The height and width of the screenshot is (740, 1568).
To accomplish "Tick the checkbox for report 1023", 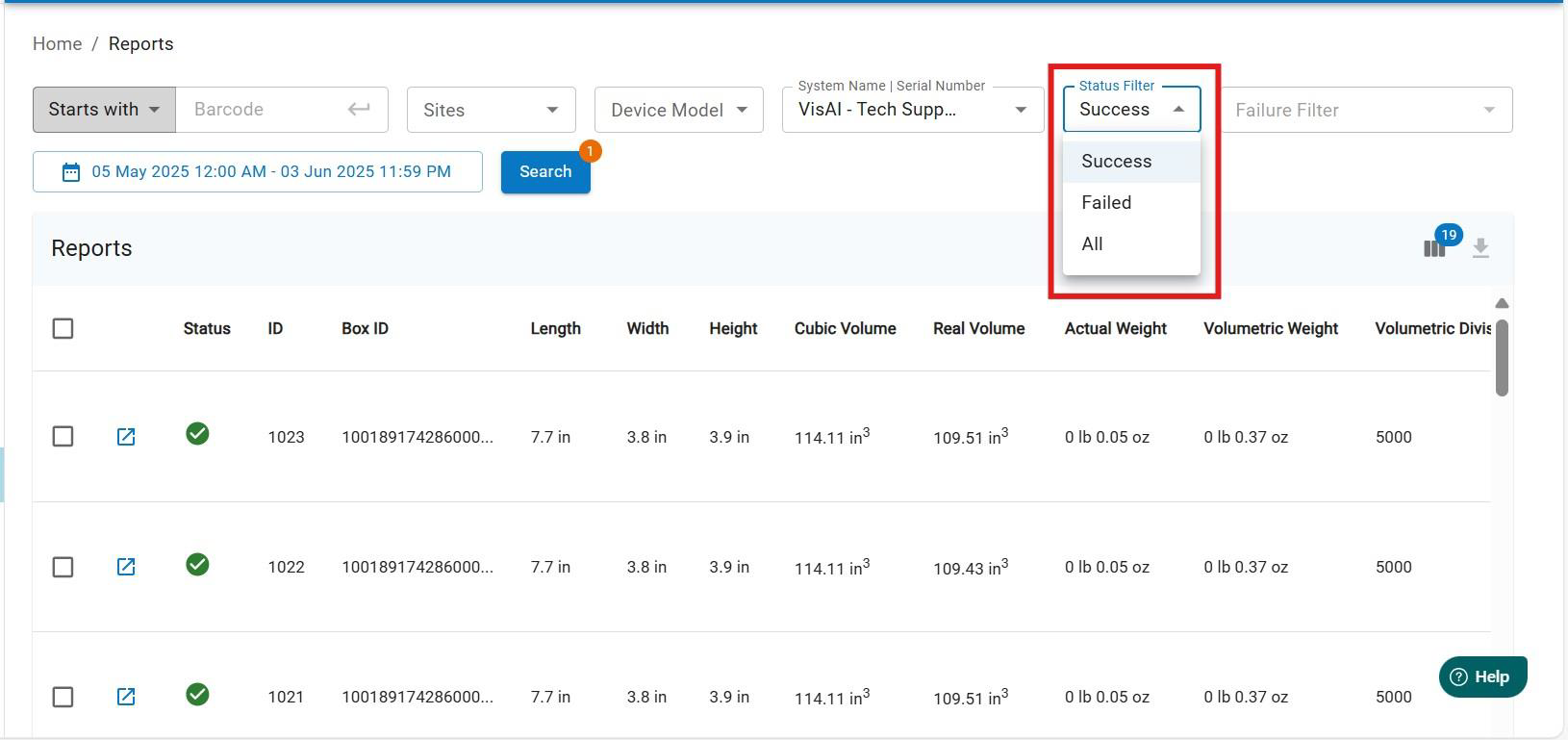I will [x=63, y=437].
